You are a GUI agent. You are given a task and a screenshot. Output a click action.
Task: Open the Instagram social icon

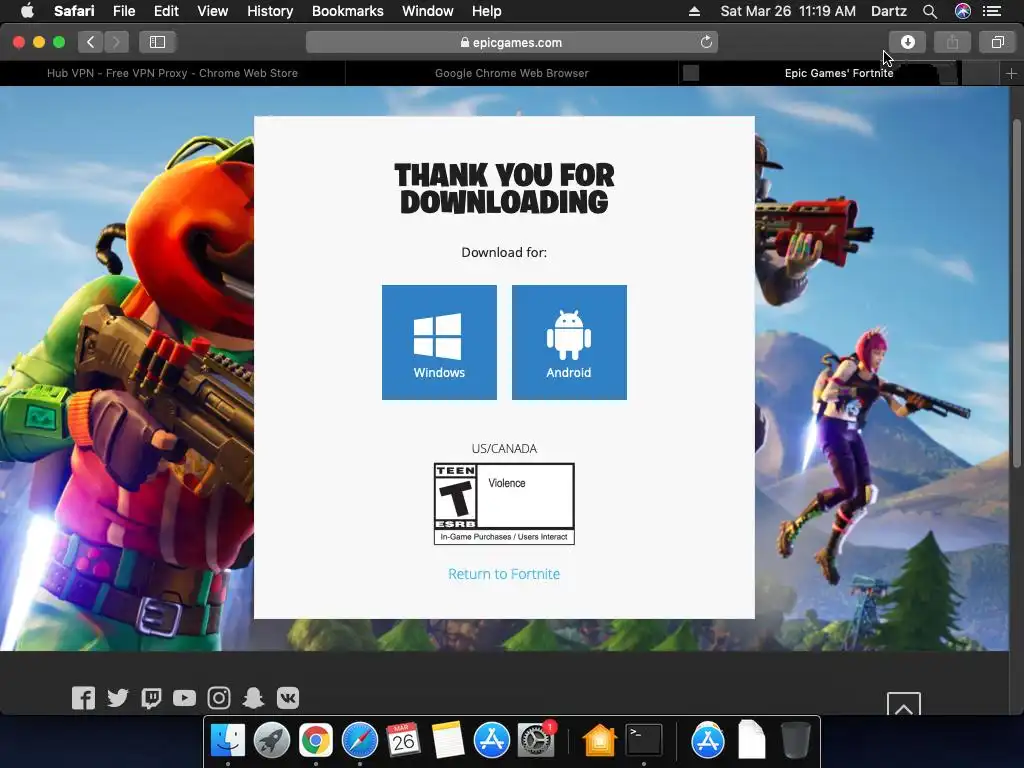tap(219, 698)
